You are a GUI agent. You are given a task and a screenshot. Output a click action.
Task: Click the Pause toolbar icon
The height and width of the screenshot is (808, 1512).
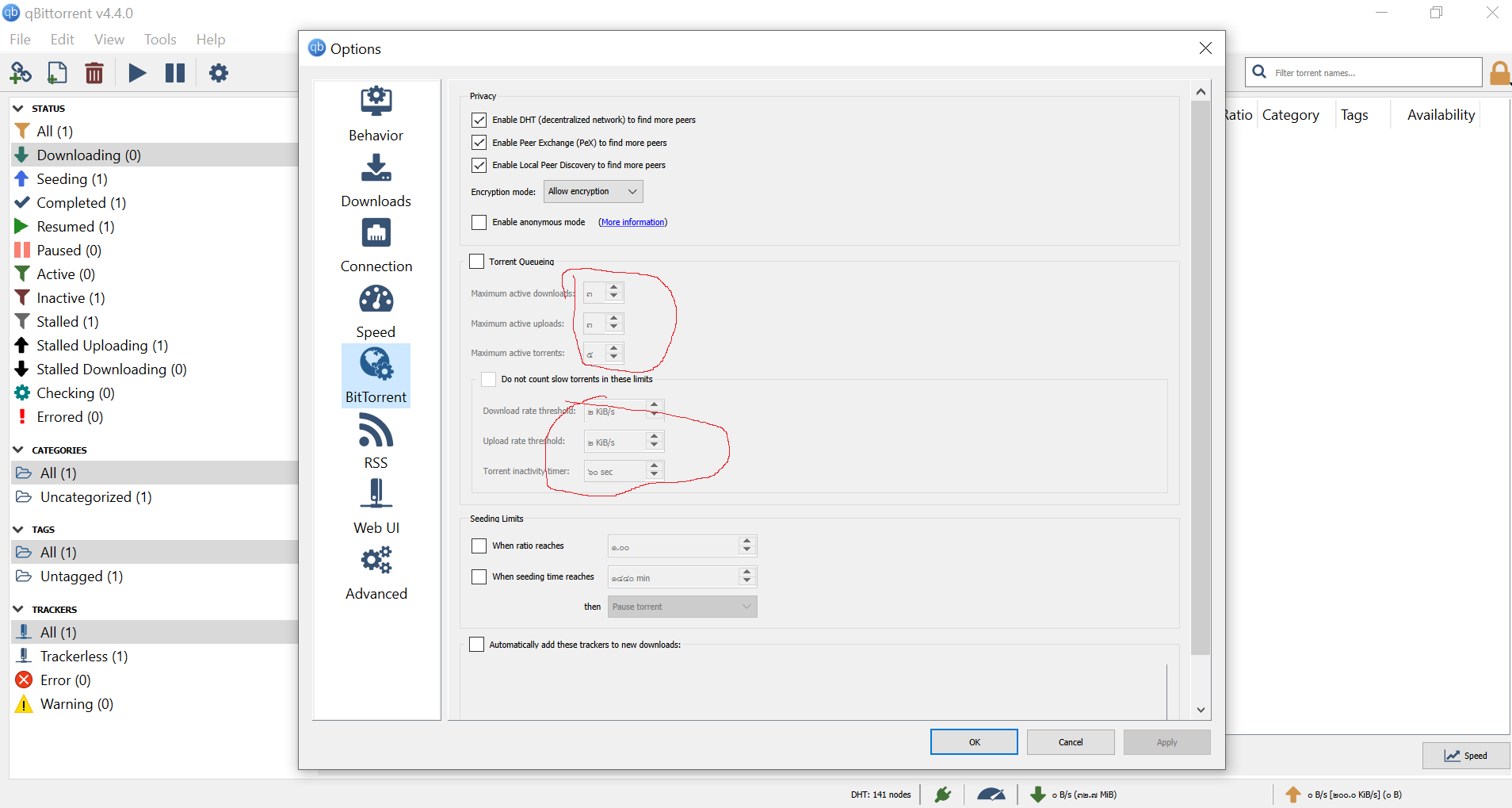pos(175,73)
